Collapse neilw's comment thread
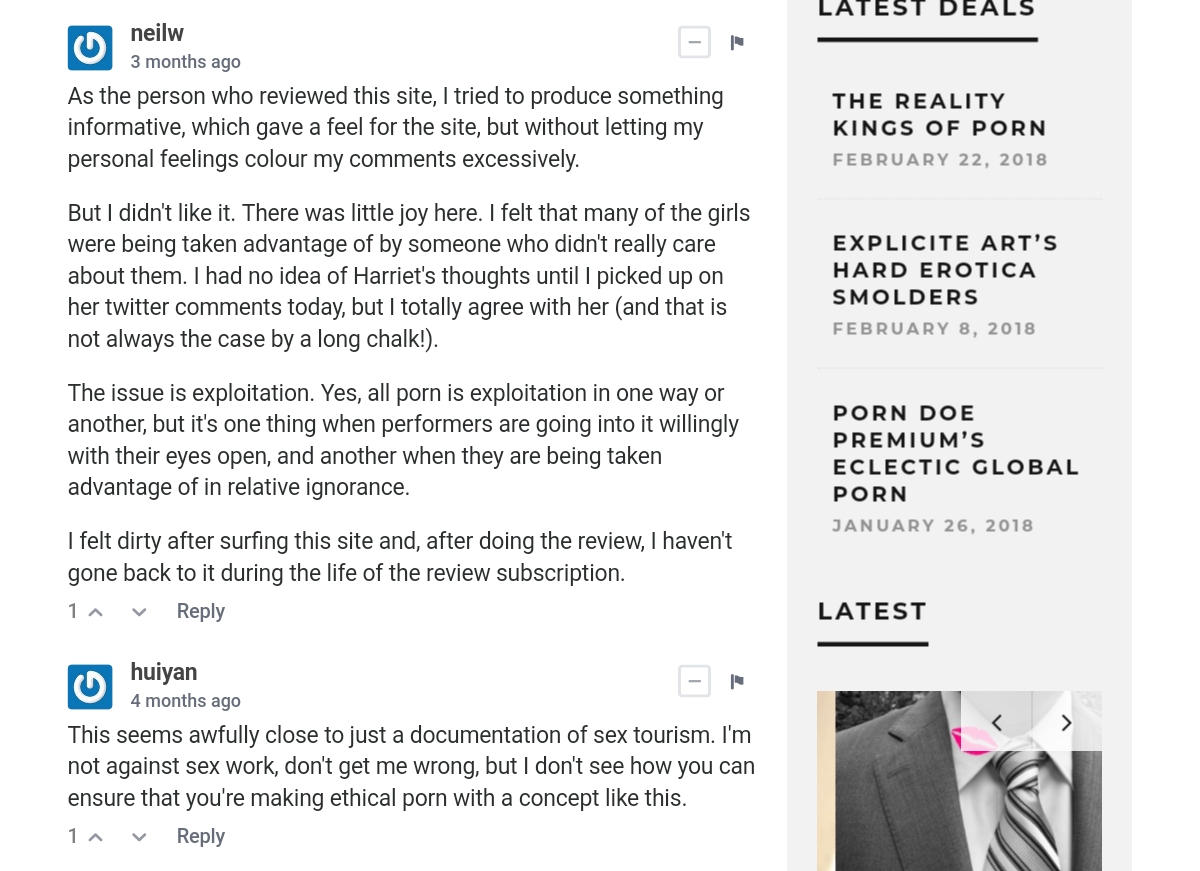1200x871 pixels. (x=694, y=43)
